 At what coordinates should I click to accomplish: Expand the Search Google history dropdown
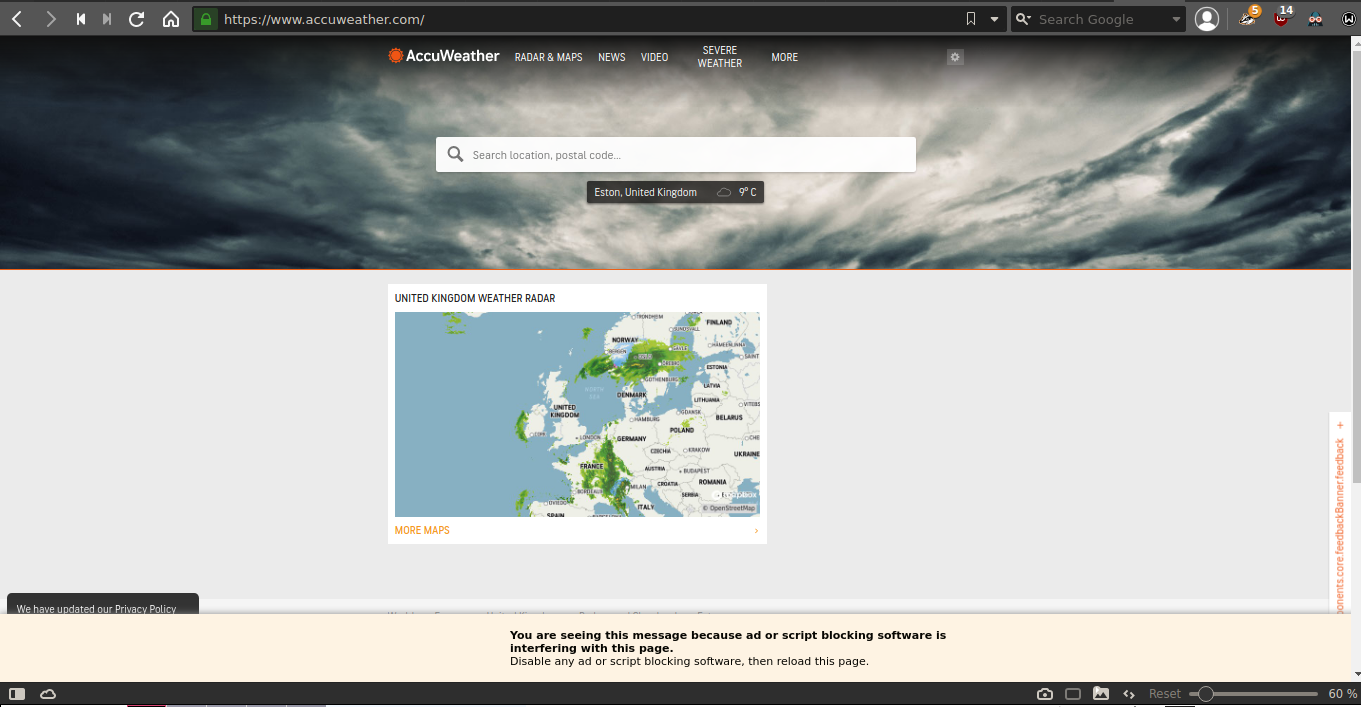coord(1176,19)
